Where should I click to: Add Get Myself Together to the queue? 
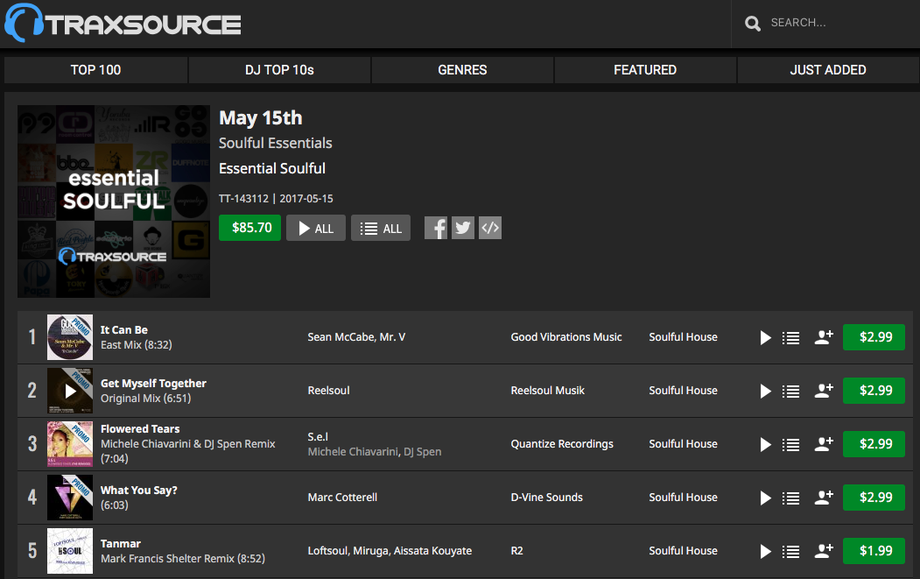click(790, 391)
